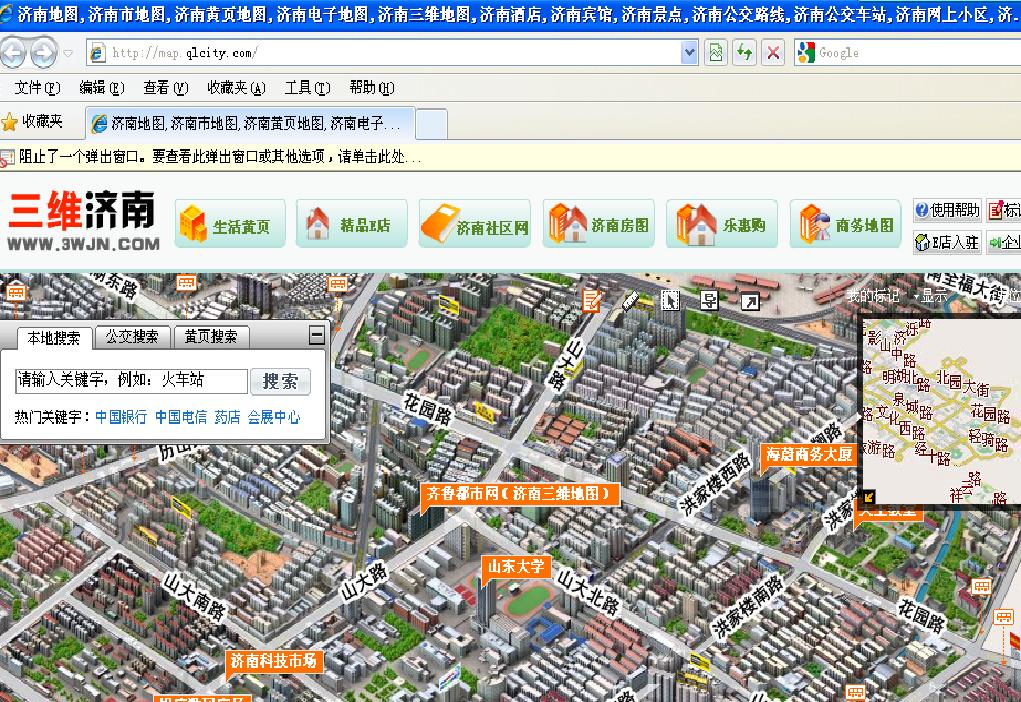
Task: Click the E店入驻 button
Action: click(x=947, y=242)
